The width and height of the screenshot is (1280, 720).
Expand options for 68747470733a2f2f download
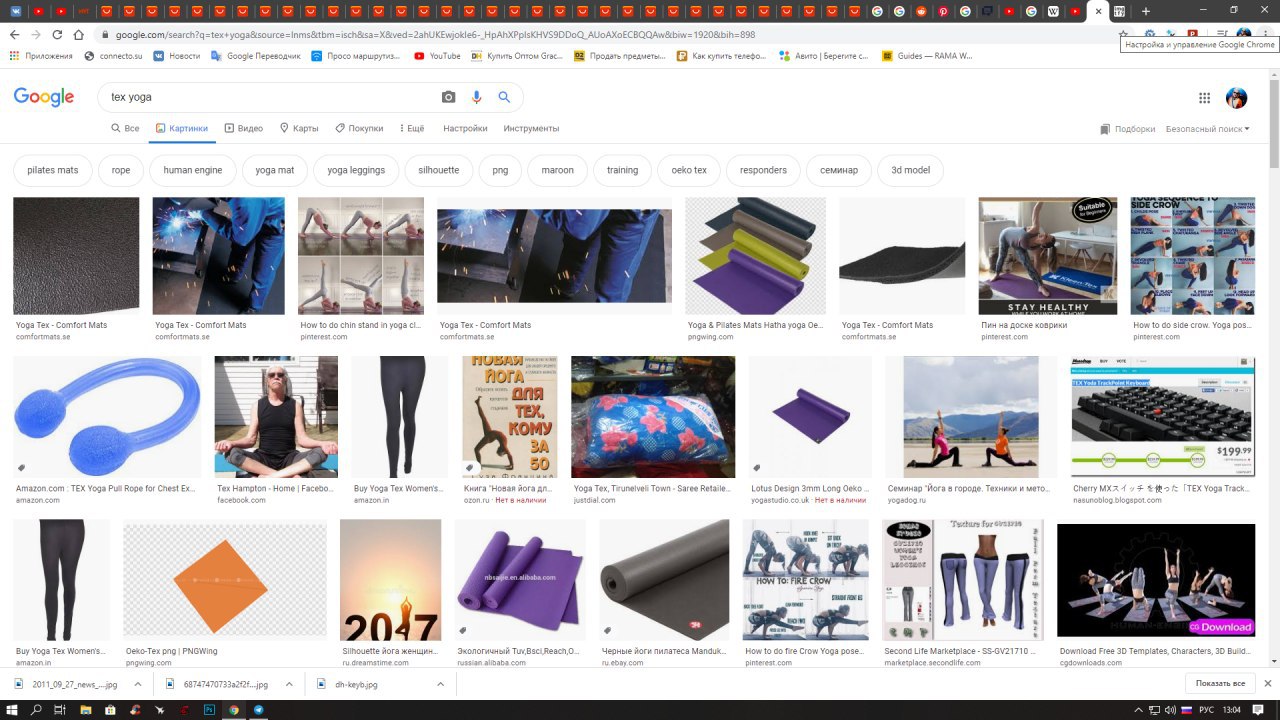tap(289, 684)
